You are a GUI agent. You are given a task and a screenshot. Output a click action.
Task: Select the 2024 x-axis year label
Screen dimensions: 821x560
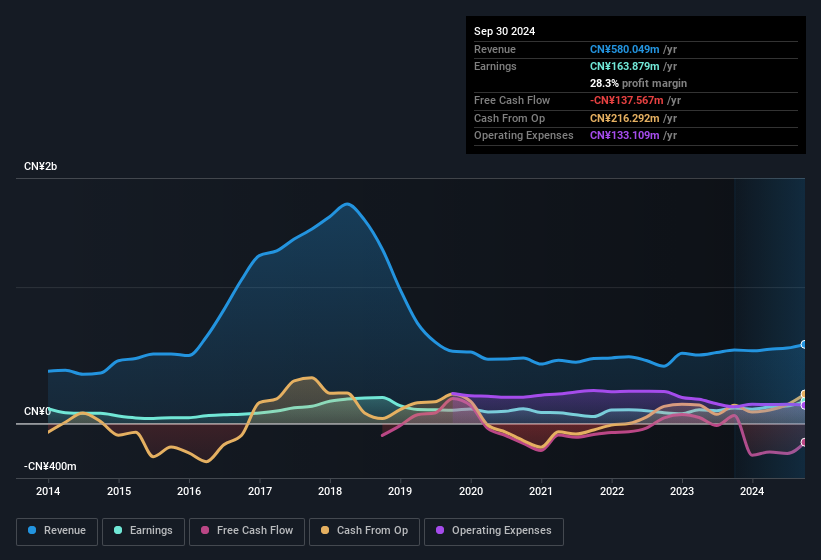(x=752, y=491)
